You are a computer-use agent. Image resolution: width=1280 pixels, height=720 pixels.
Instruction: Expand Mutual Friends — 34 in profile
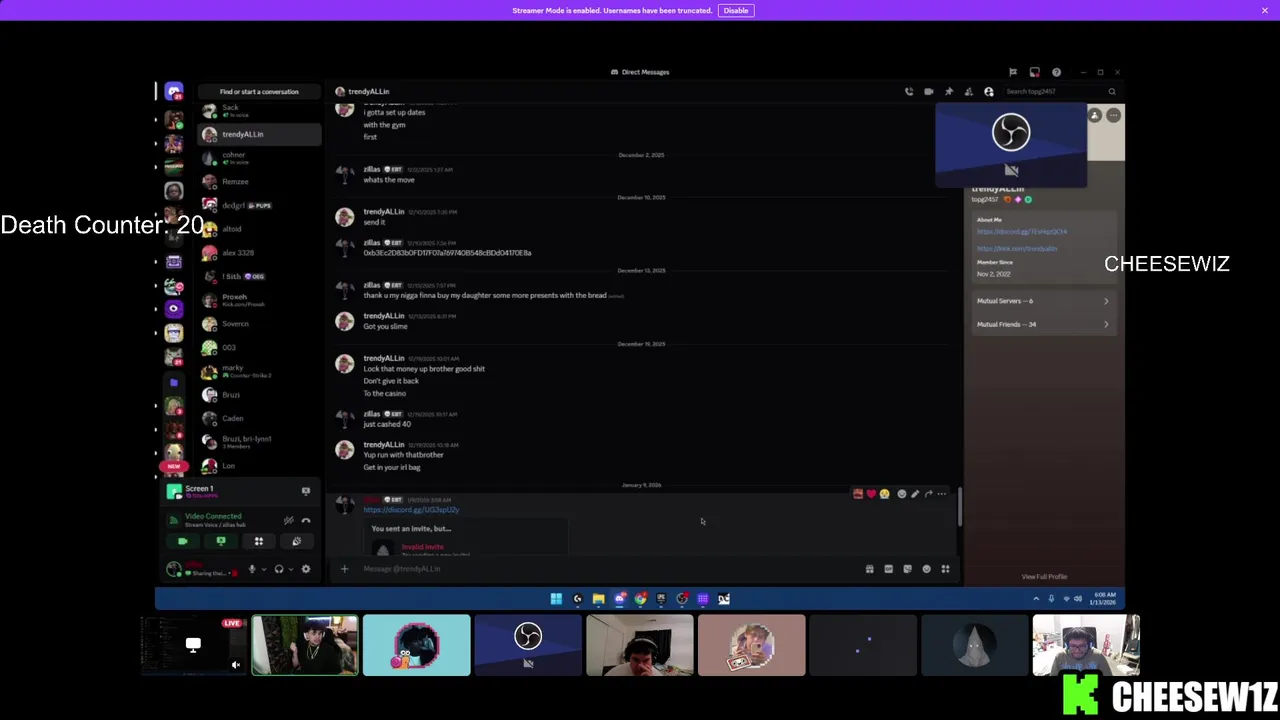tap(1043, 324)
